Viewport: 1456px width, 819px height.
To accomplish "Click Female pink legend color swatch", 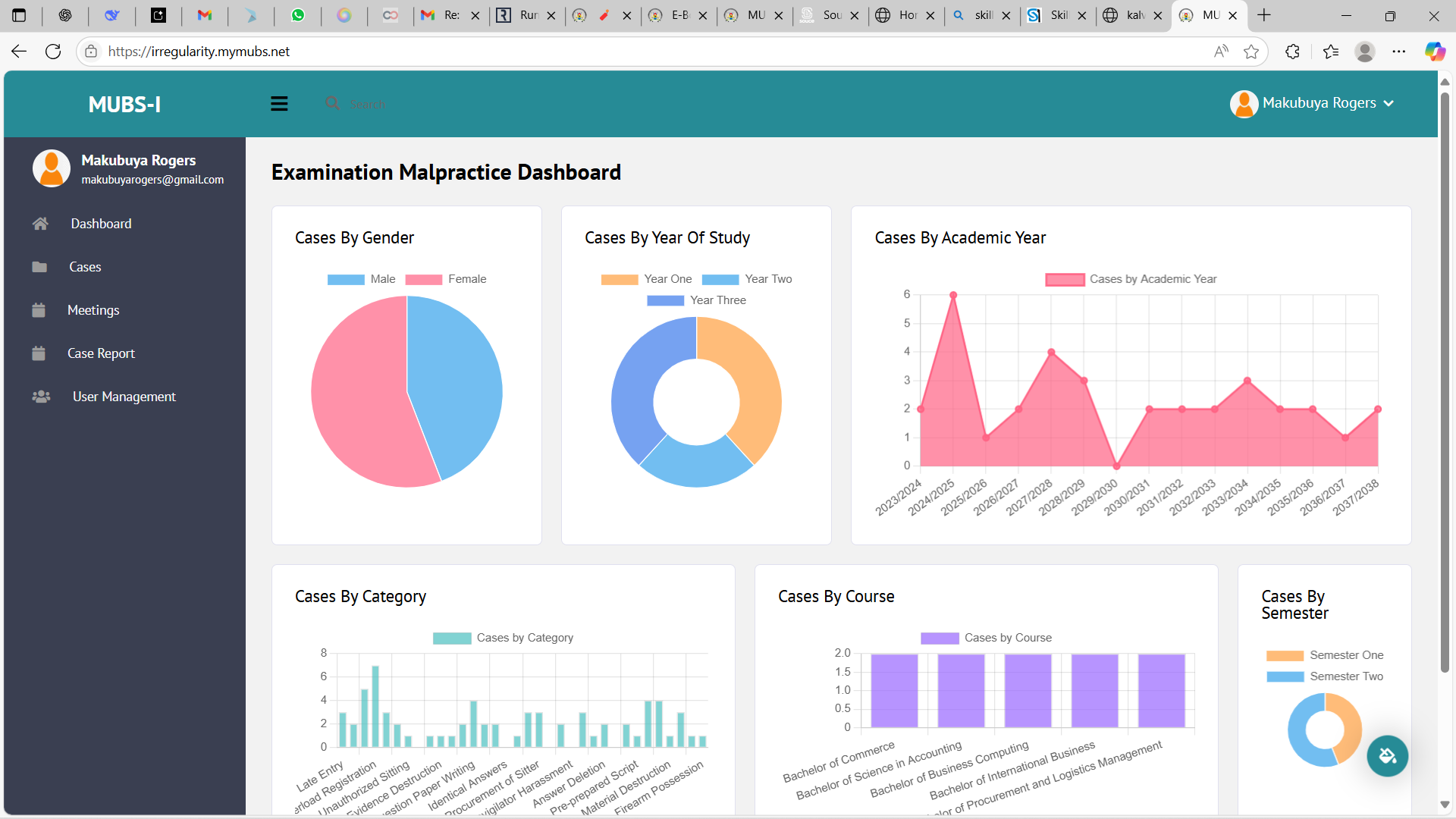I will tap(423, 279).
